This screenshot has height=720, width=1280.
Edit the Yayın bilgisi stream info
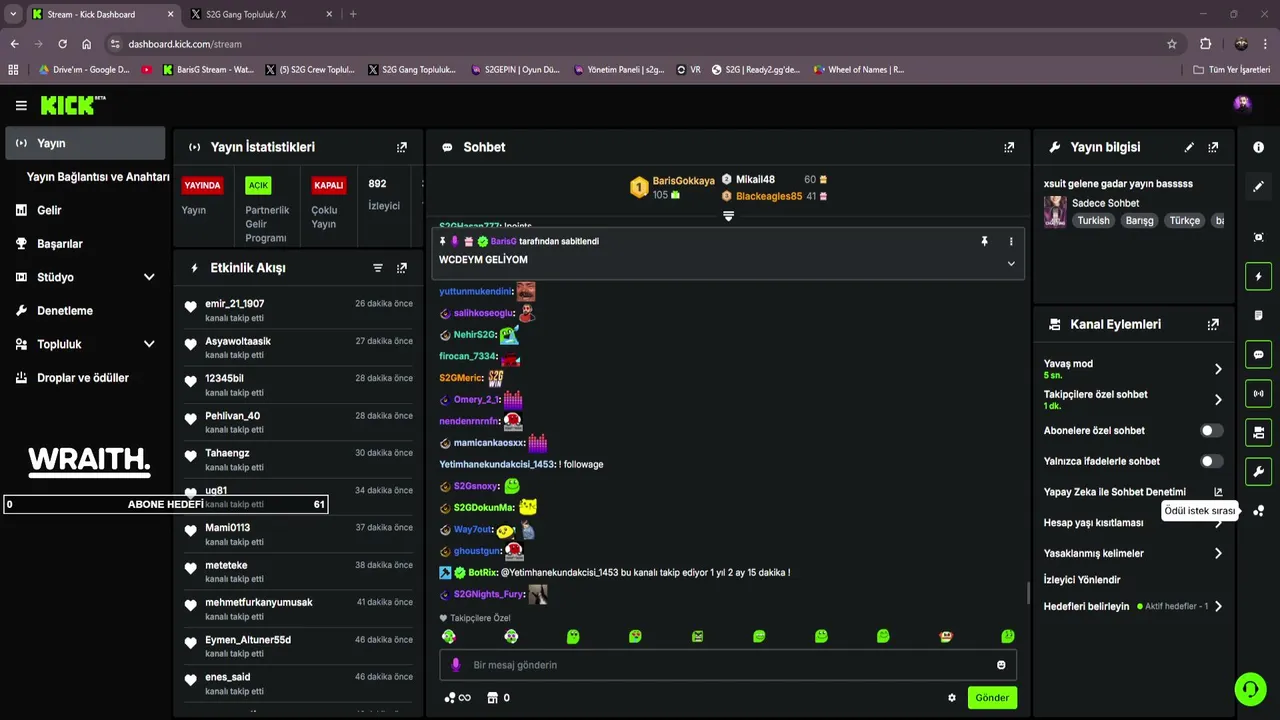(x=1189, y=147)
